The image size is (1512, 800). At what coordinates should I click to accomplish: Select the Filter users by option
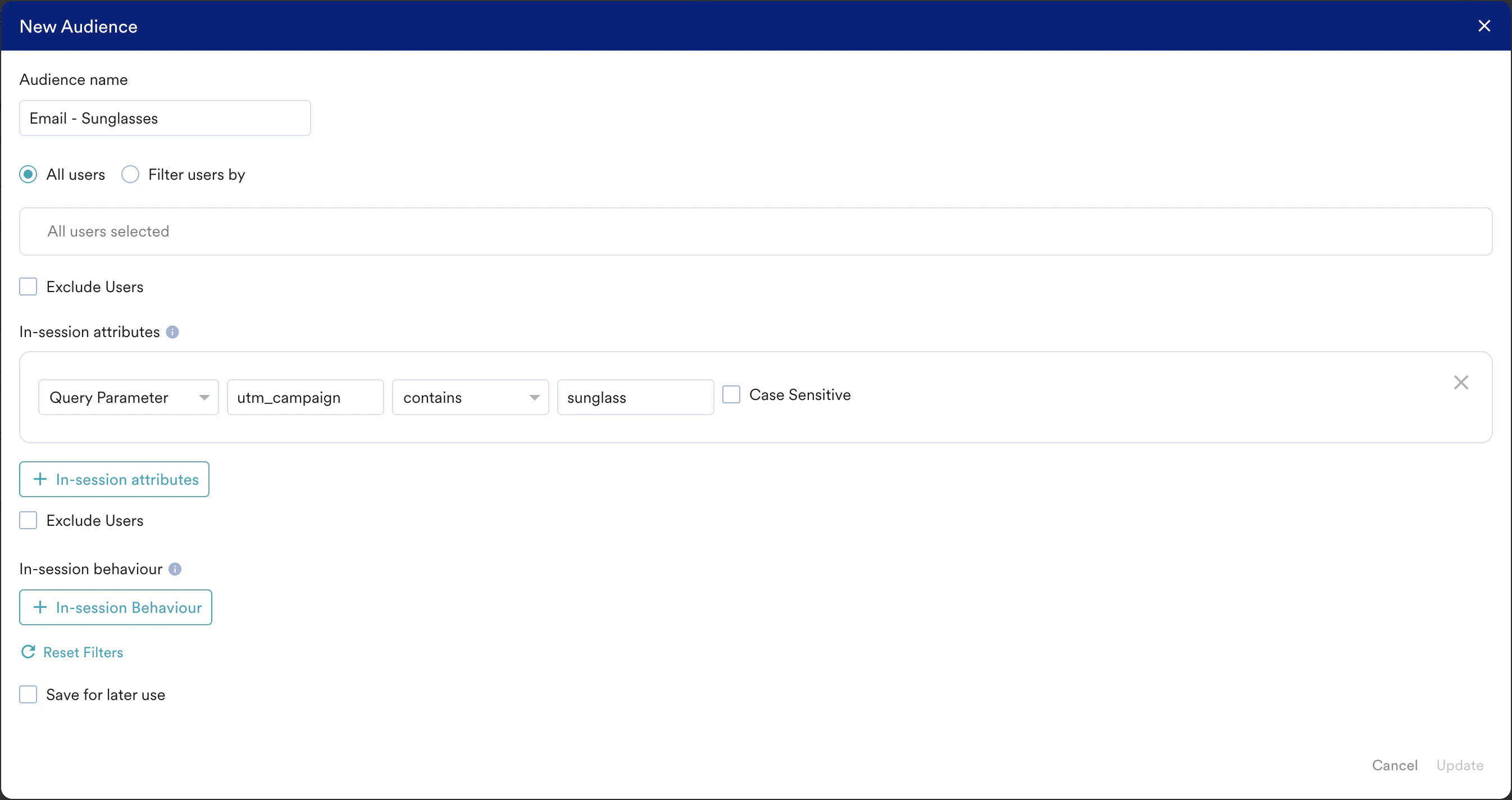(130, 174)
